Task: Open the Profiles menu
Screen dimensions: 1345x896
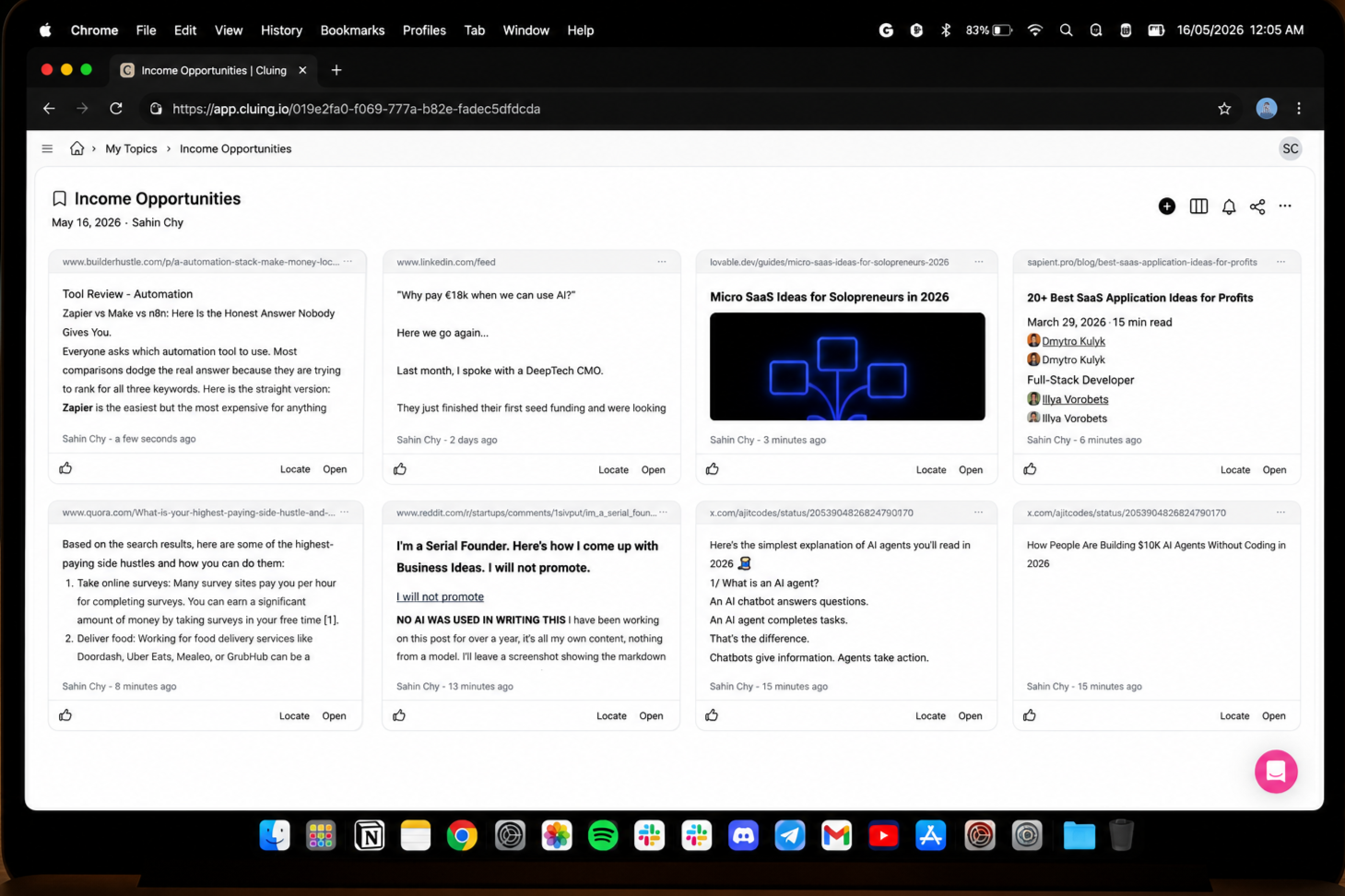Action: [424, 30]
